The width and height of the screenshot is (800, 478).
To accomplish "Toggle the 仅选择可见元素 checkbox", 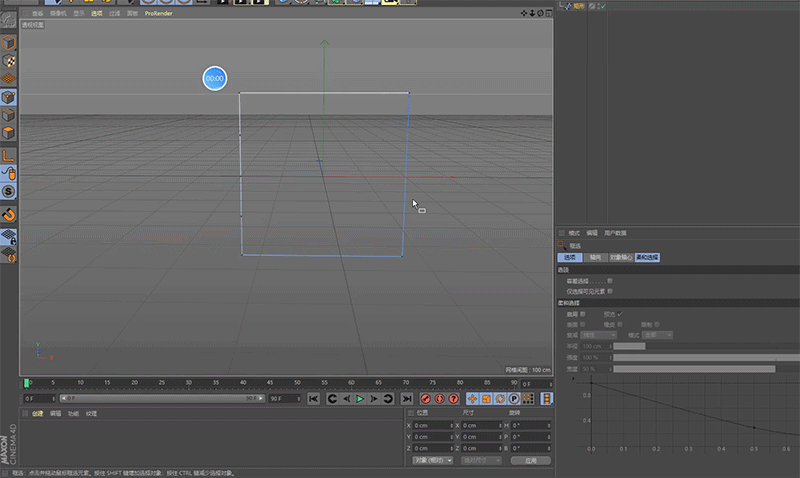I will point(610,291).
